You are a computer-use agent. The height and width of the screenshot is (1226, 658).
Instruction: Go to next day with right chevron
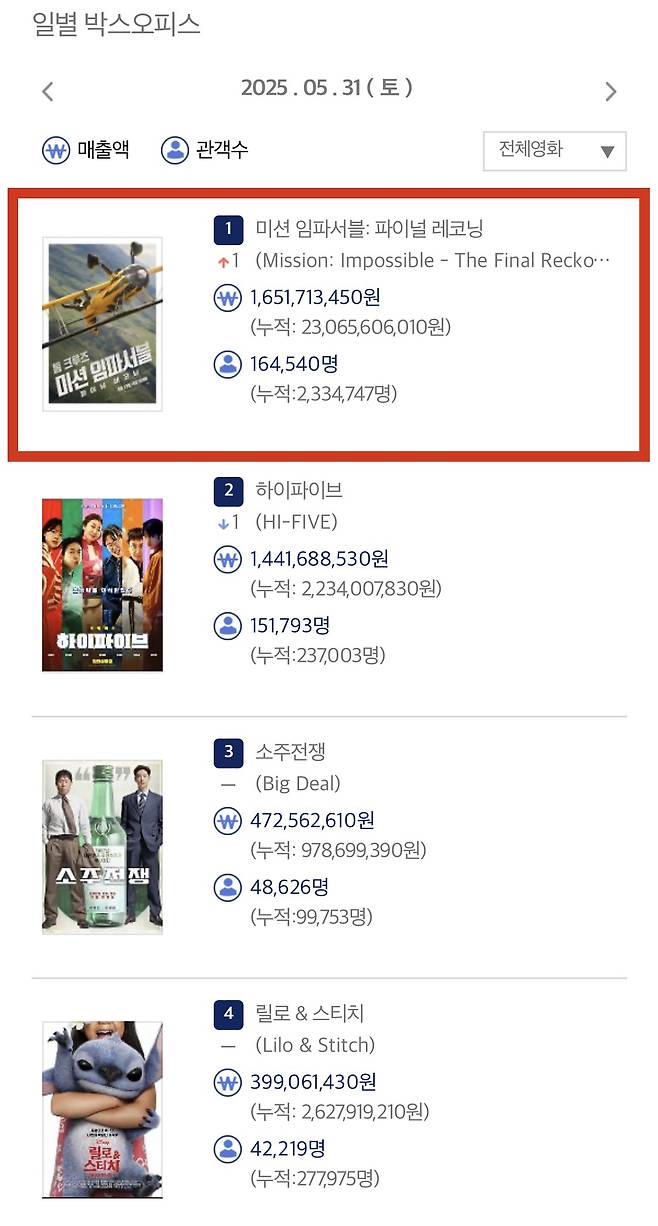pos(611,92)
